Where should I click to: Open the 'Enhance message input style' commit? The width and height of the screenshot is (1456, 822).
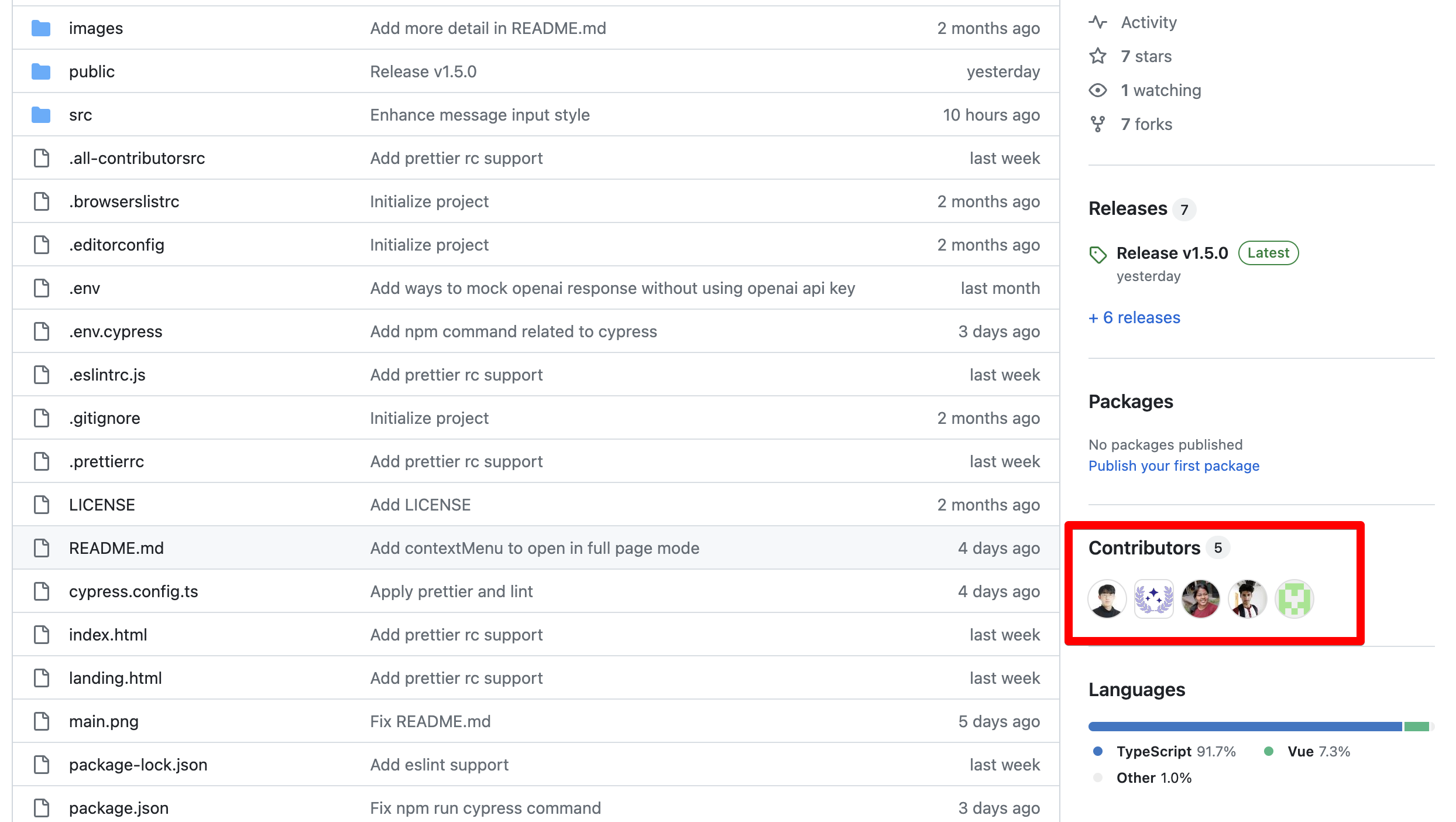pos(480,115)
